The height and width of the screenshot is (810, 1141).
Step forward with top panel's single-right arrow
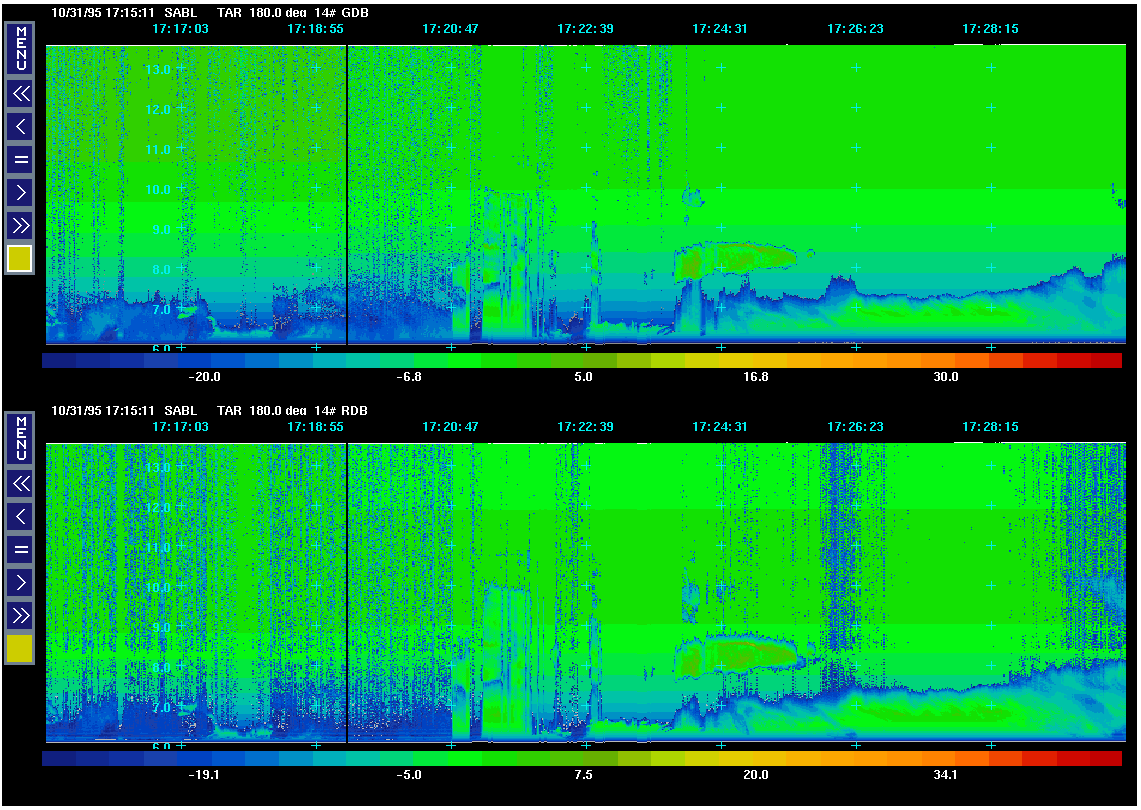point(20,191)
